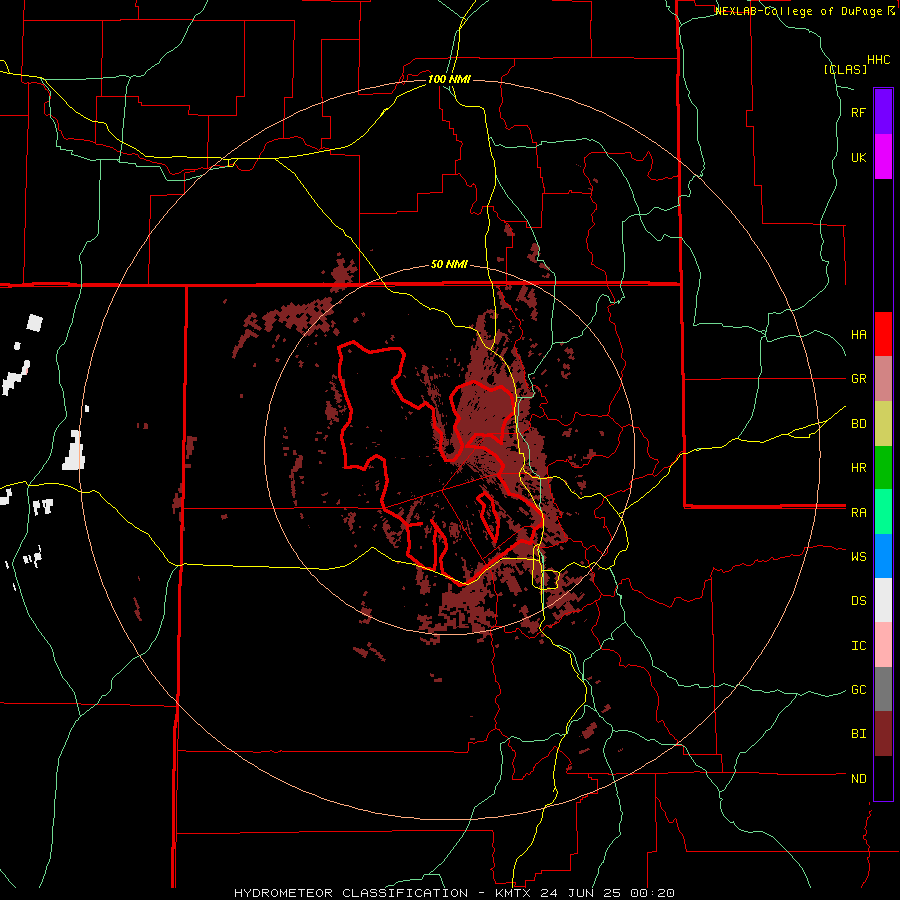Image resolution: width=900 pixels, height=900 pixels.
Task: Click the ND black legend swatch
Action: (883, 778)
